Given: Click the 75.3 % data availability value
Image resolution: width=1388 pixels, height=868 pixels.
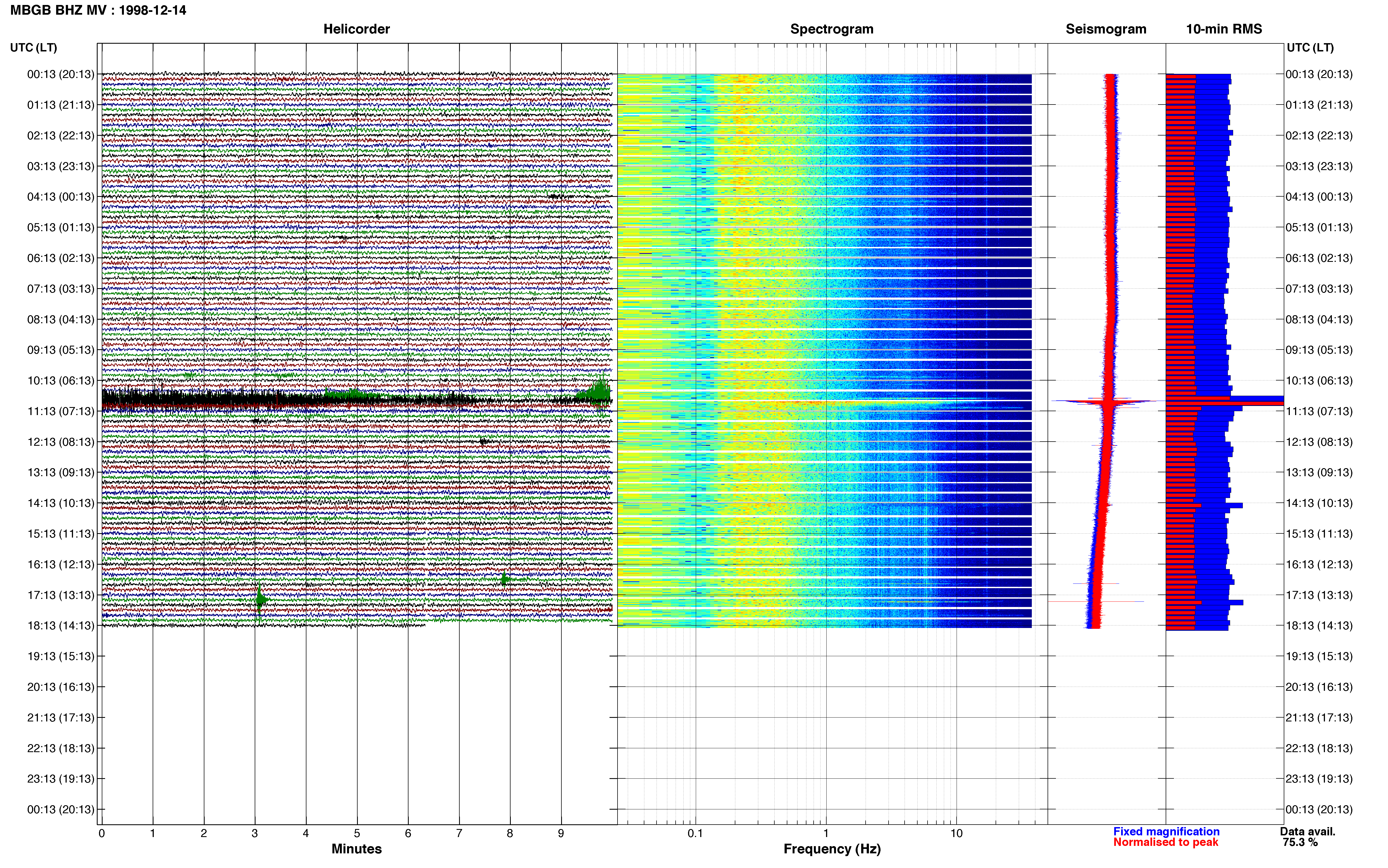Looking at the screenshot, I should (1300, 842).
